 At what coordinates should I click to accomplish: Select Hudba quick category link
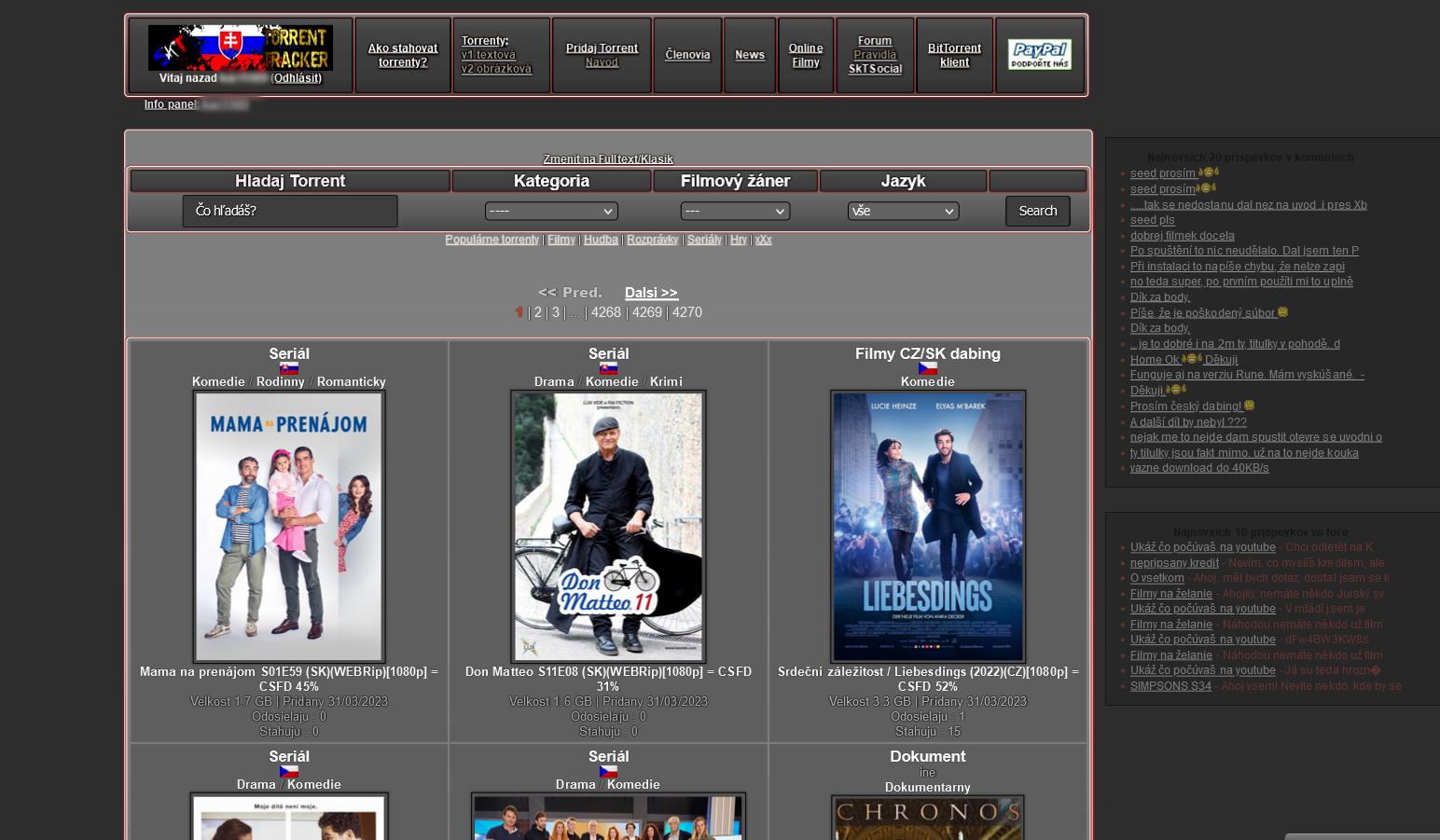[601, 240]
